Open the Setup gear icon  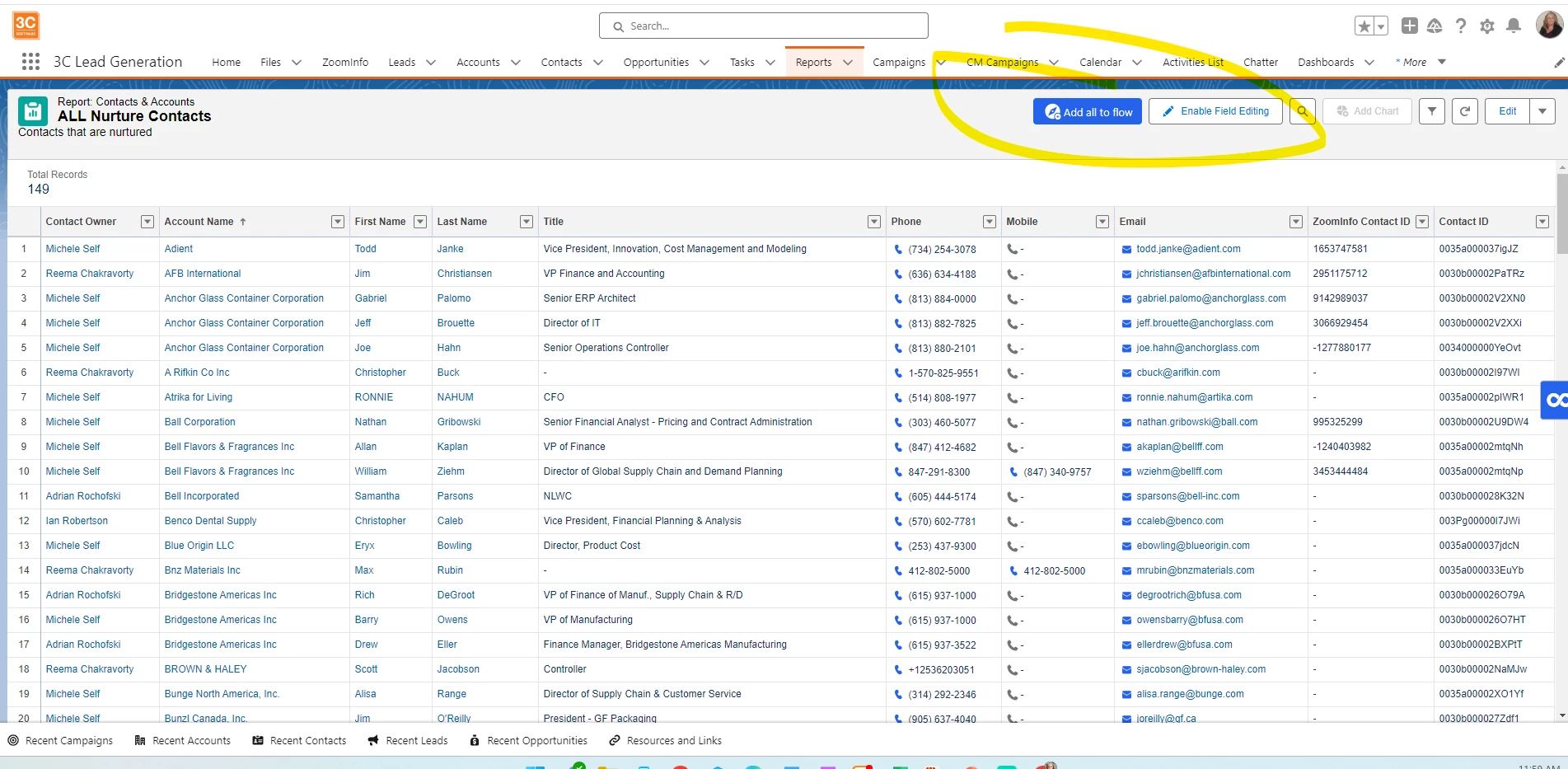coord(1487,26)
